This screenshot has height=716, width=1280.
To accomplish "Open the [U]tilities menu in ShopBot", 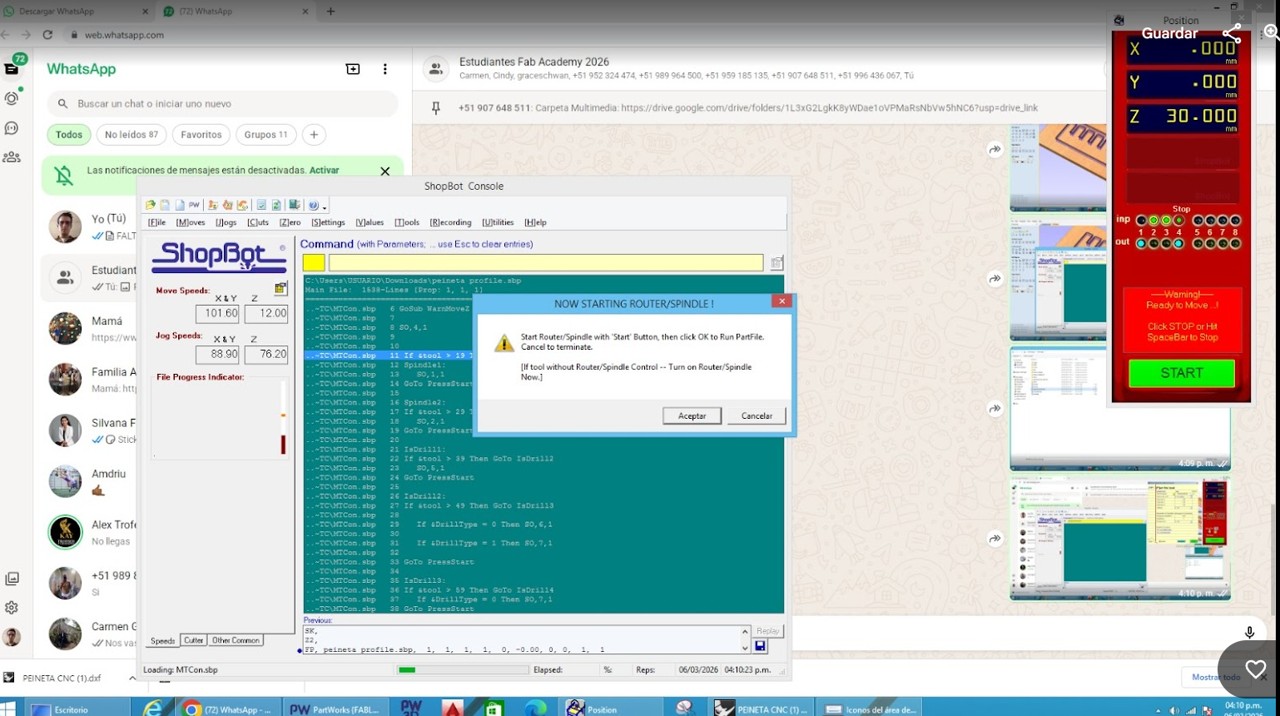I will pyautogui.click(x=498, y=222).
